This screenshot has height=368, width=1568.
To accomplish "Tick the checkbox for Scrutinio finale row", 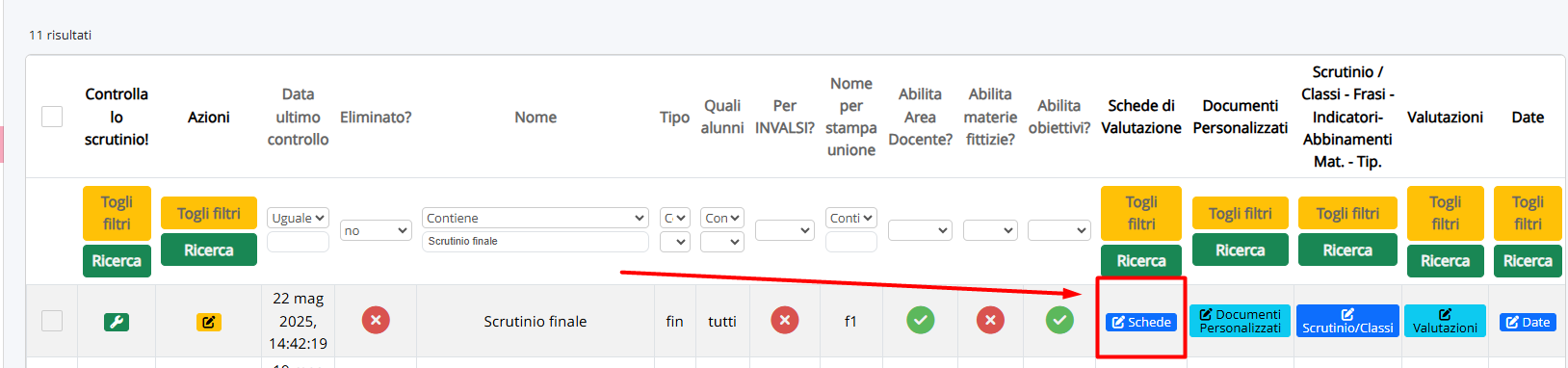I will [52, 321].
